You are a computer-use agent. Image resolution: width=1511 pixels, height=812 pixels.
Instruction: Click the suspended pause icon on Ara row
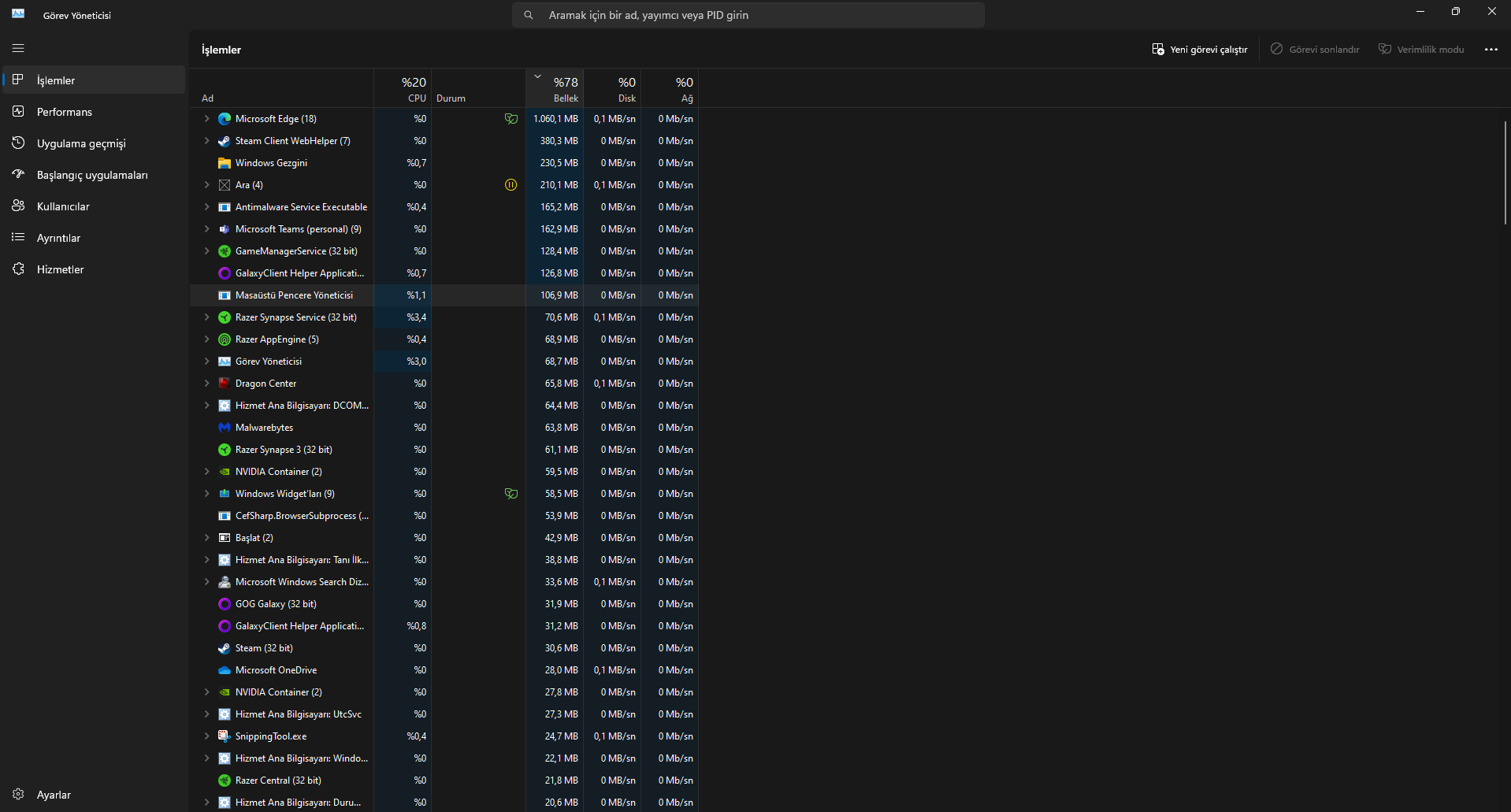point(511,185)
